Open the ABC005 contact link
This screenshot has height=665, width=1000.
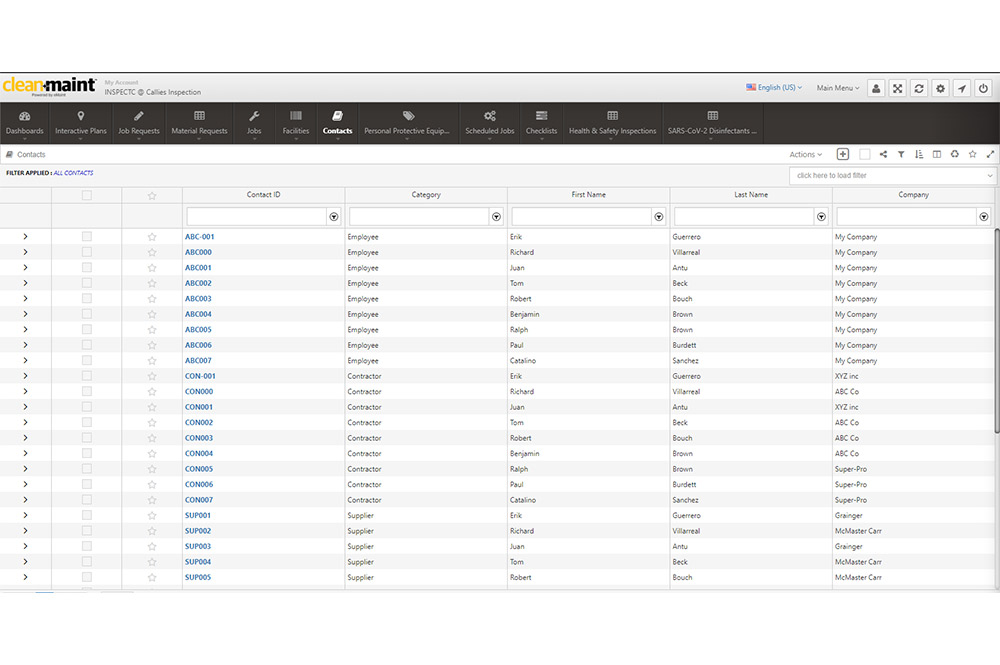coord(198,330)
